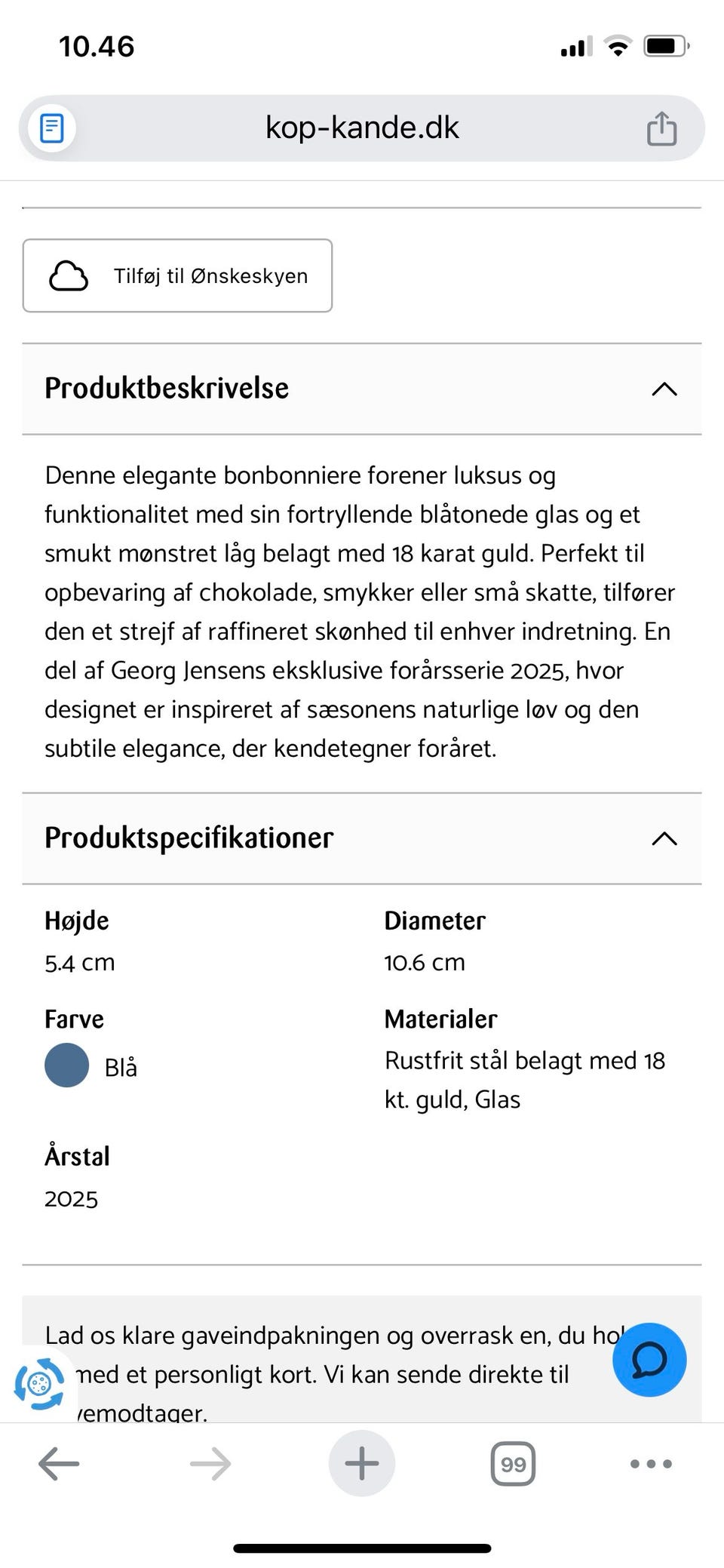Viewport: 724px width, 1568px height.
Task: Tap the Produktbeskrivelse section header
Action: pos(167,389)
